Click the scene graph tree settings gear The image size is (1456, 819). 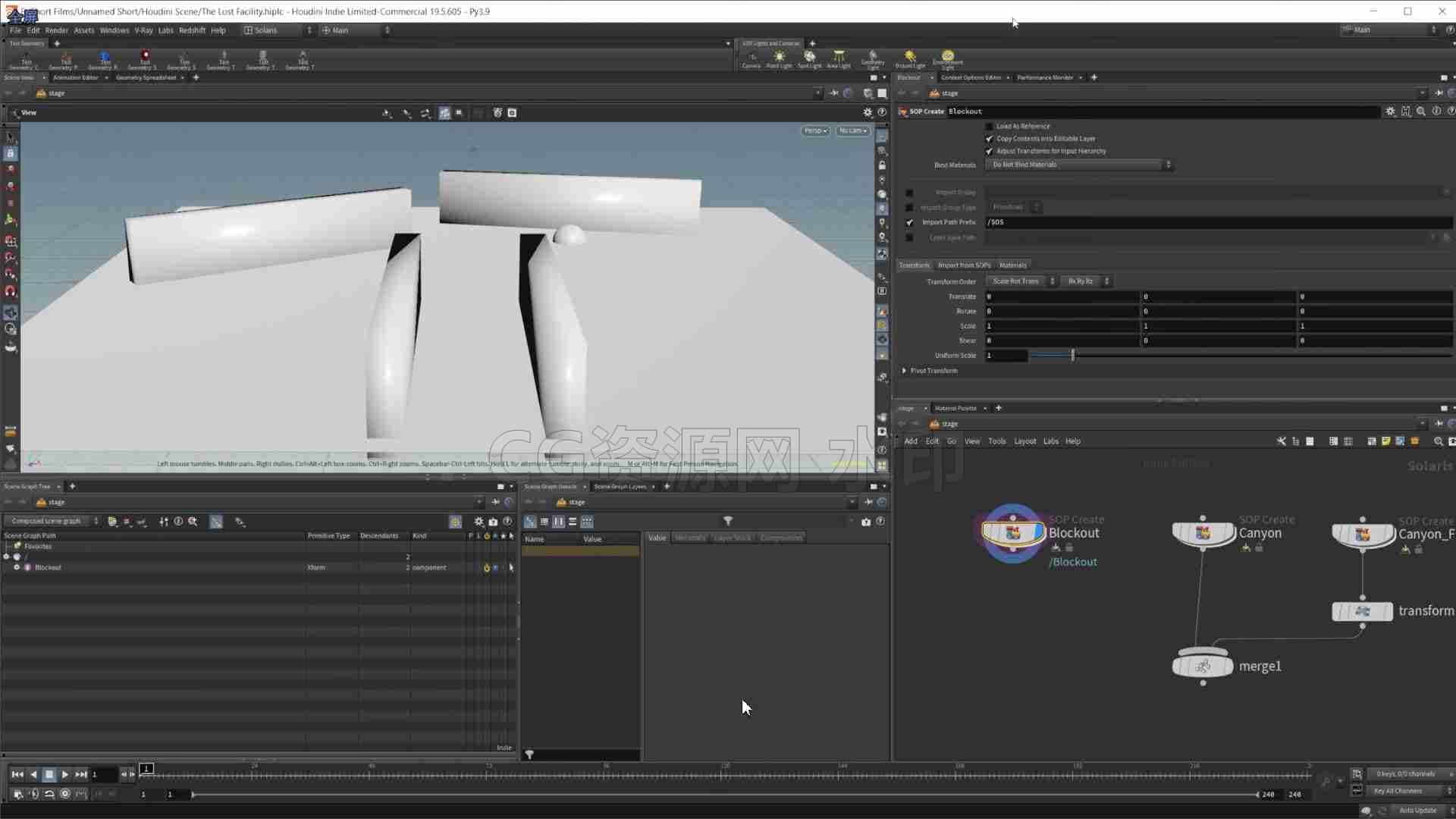tap(479, 522)
